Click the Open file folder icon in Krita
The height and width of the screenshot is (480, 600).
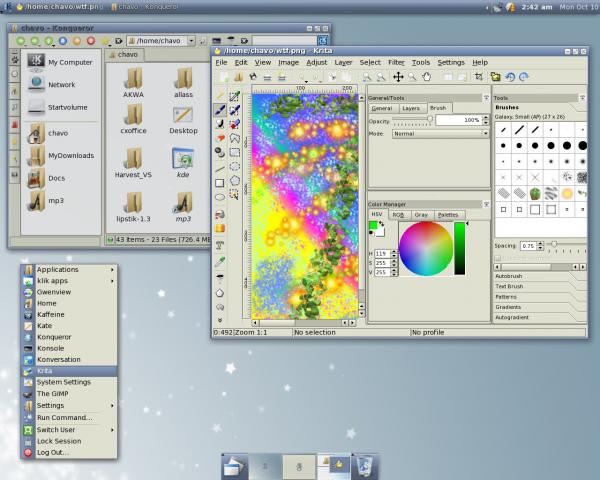[x=238, y=77]
